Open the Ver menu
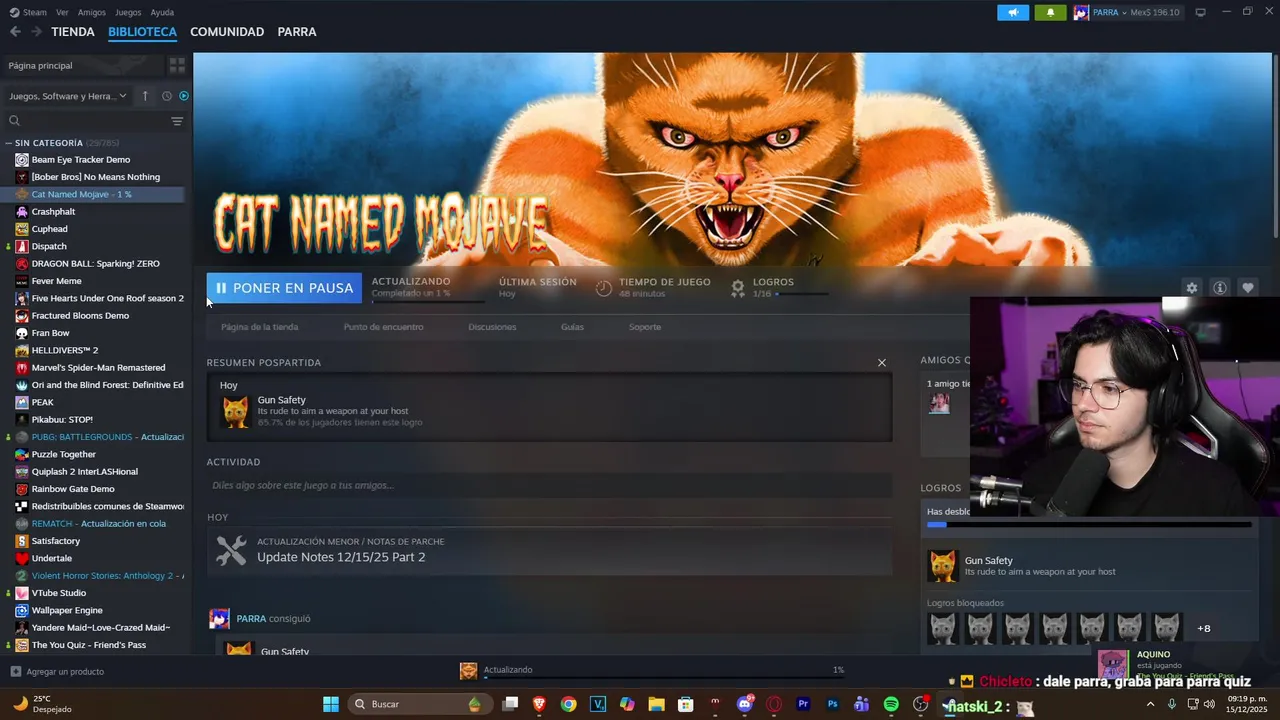The height and width of the screenshot is (720, 1280). click(62, 12)
